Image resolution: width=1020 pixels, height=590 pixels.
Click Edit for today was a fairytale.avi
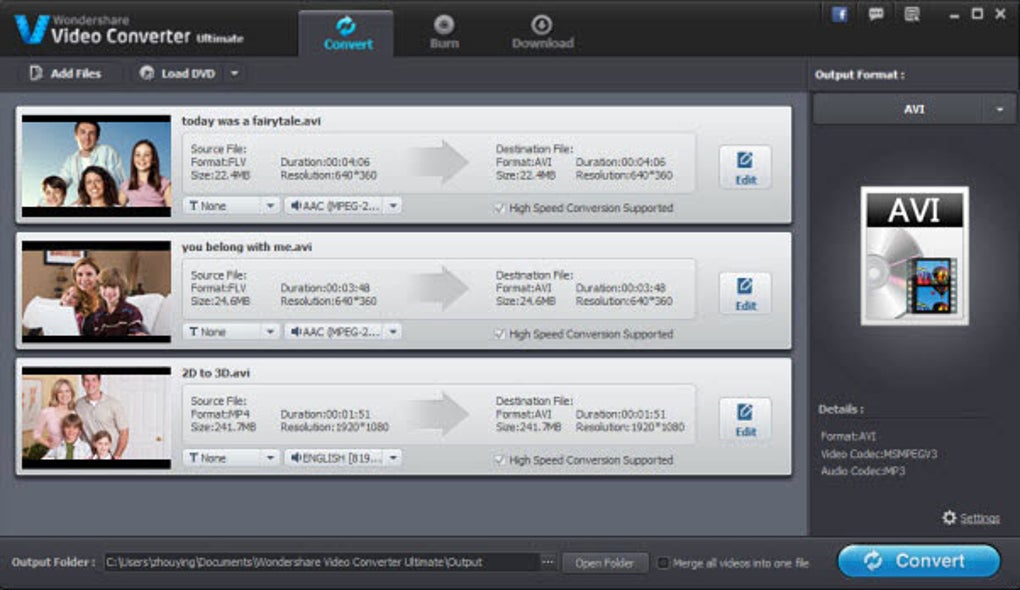click(745, 168)
